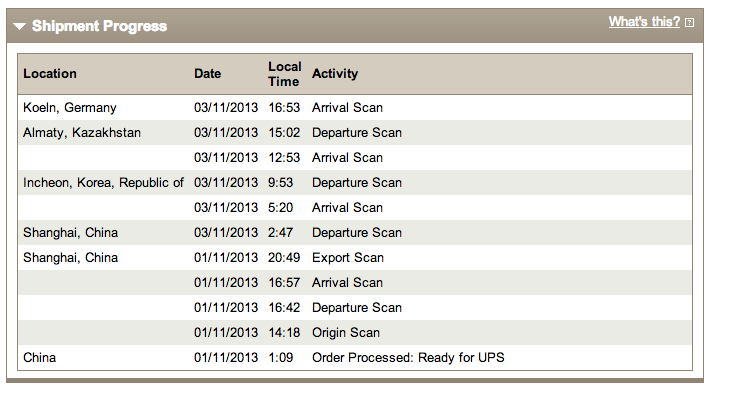The image size is (729, 402).
Task: Click the Shipment Progress header title
Action: (x=99, y=26)
